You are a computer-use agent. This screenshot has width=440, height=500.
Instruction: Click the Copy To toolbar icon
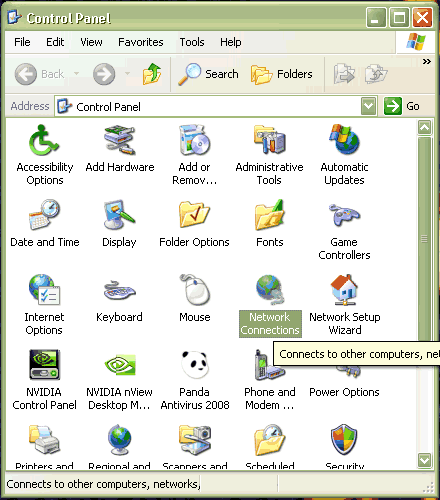[x=376, y=74]
